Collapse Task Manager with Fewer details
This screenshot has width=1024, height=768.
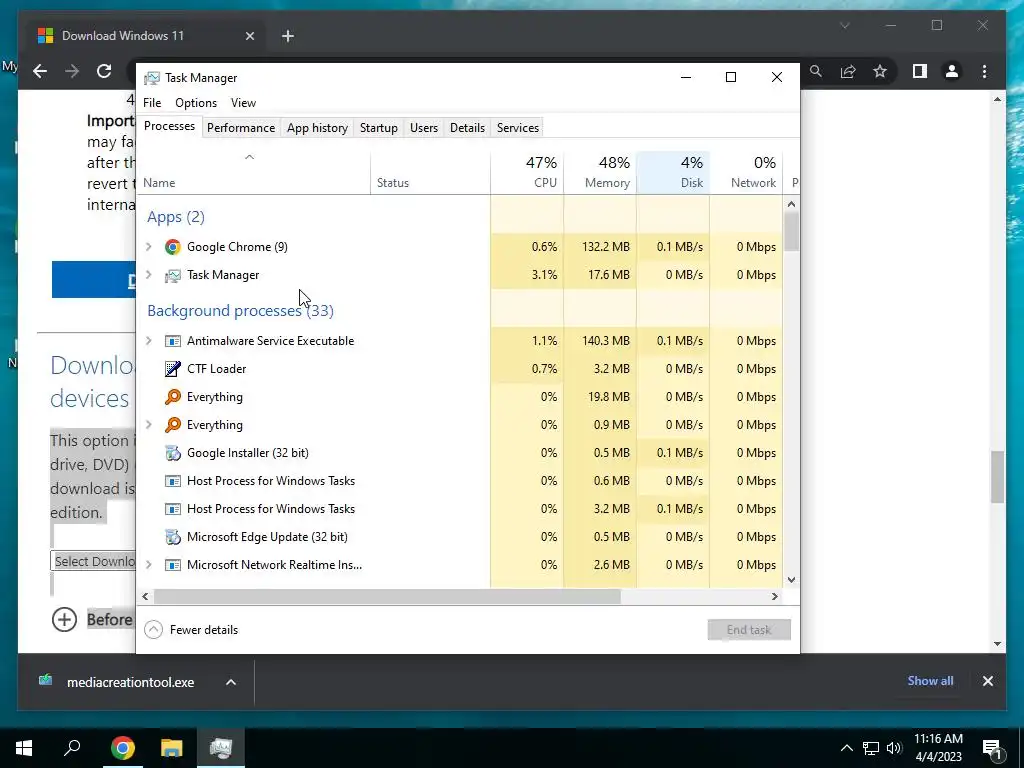191,630
